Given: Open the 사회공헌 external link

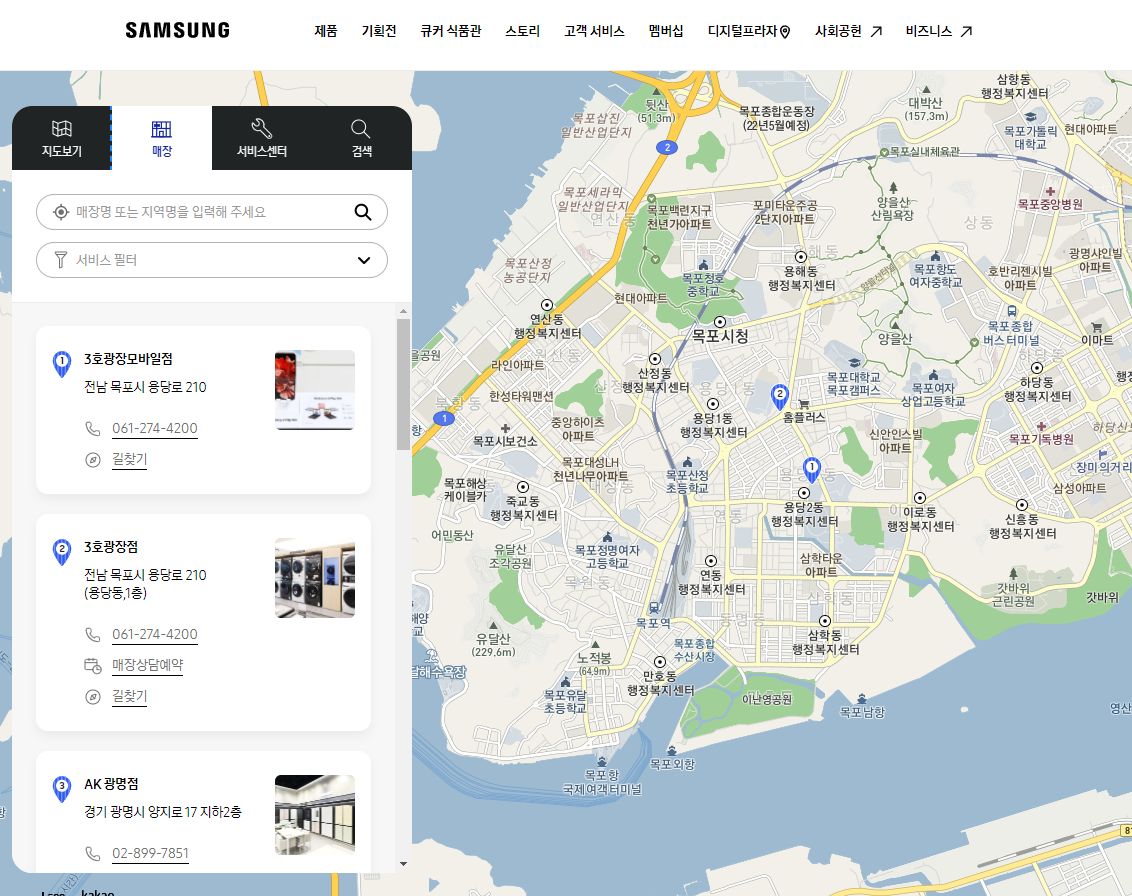Looking at the screenshot, I should point(848,31).
